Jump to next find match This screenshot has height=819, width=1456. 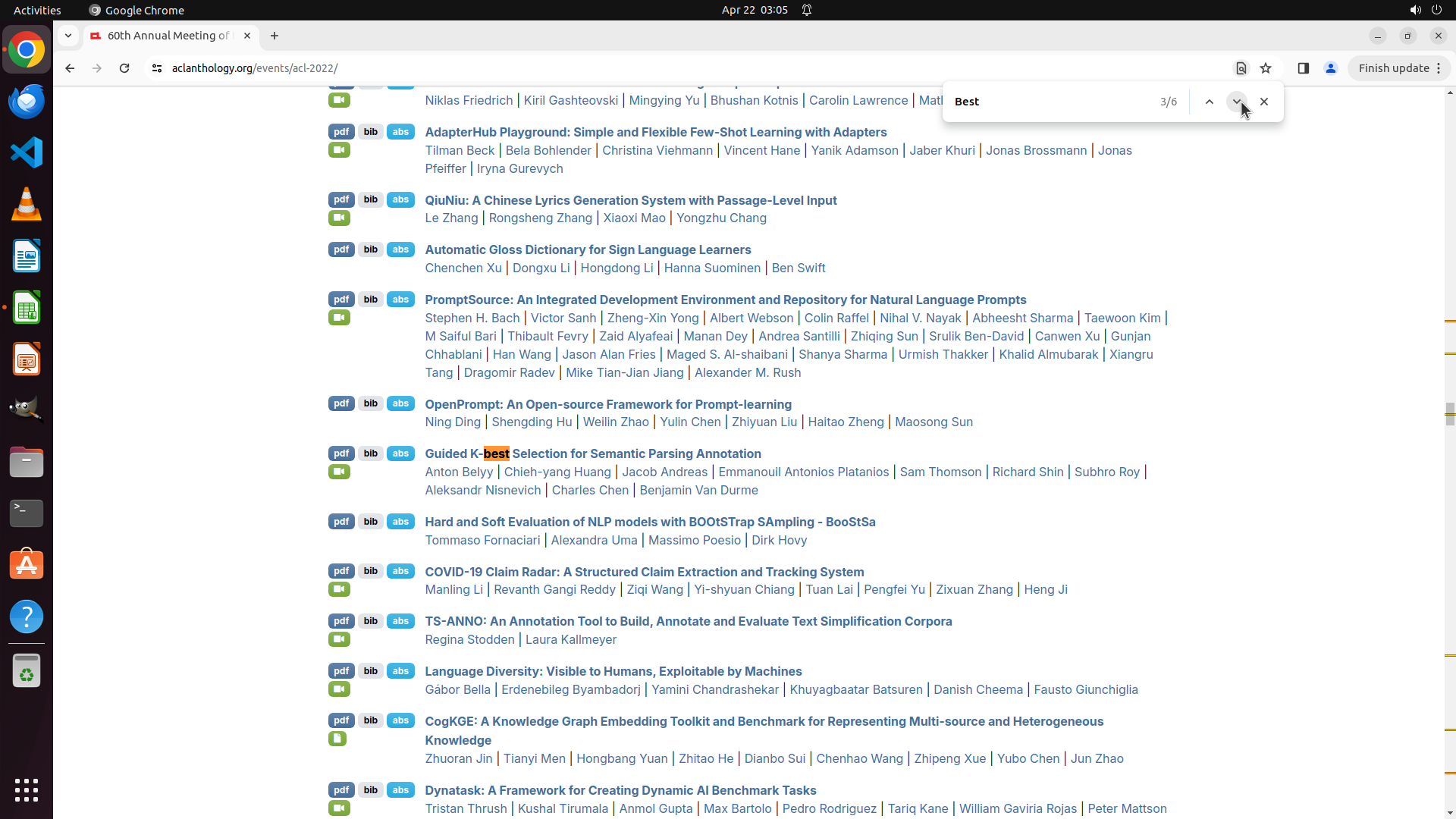coord(1236,102)
